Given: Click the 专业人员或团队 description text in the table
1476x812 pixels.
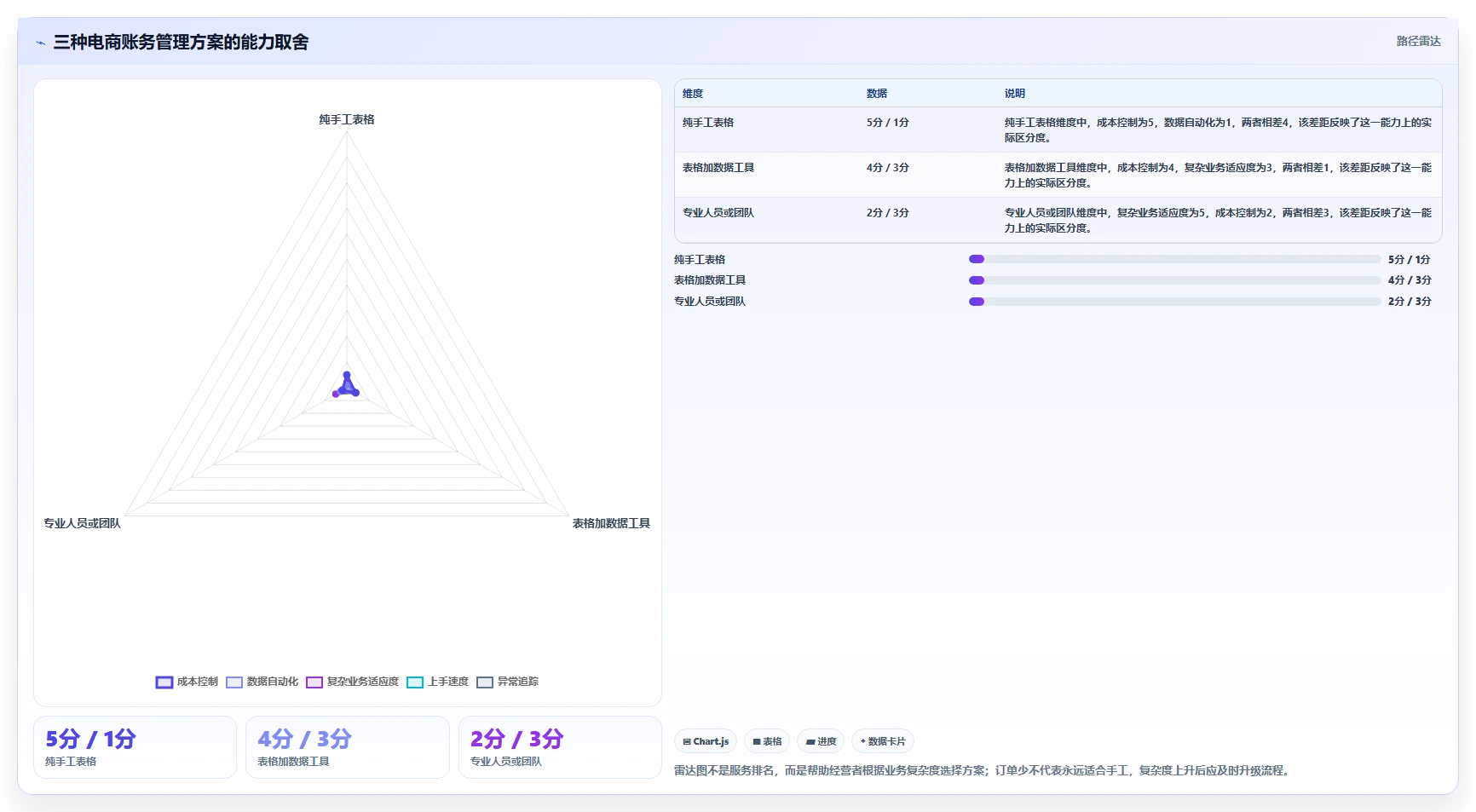Looking at the screenshot, I should [1218, 221].
